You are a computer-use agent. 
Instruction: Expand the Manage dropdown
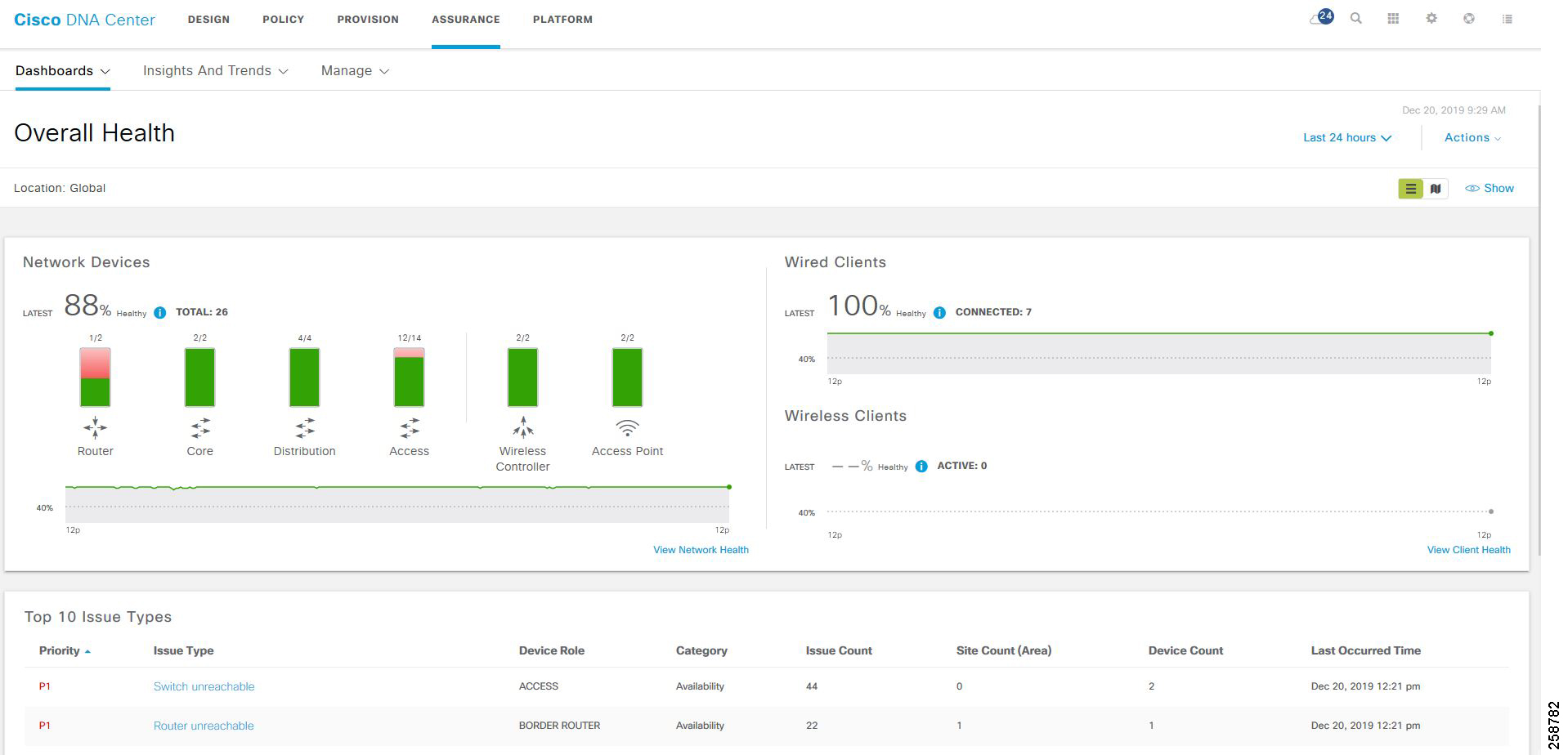coord(355,71)
